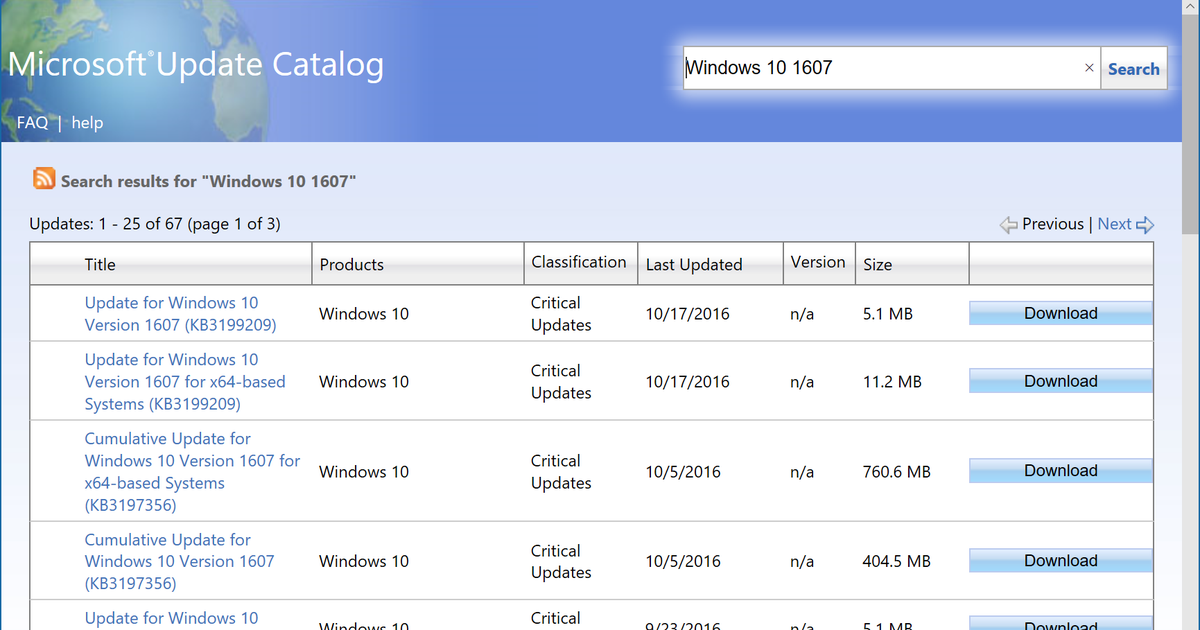The width and height of the screenshot is (1200, 630).
Task: Sort results by Products
Action: 351,263
